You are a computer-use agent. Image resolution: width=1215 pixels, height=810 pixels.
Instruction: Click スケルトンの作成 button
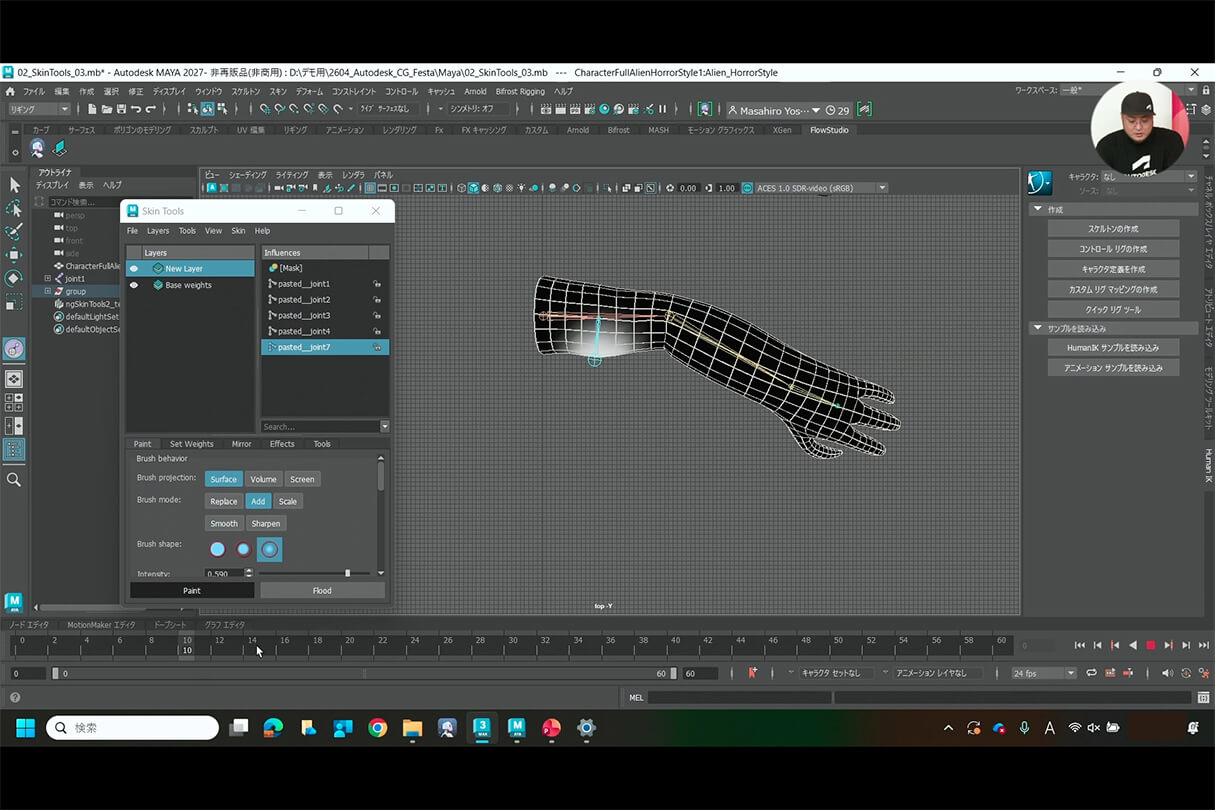1113,229
